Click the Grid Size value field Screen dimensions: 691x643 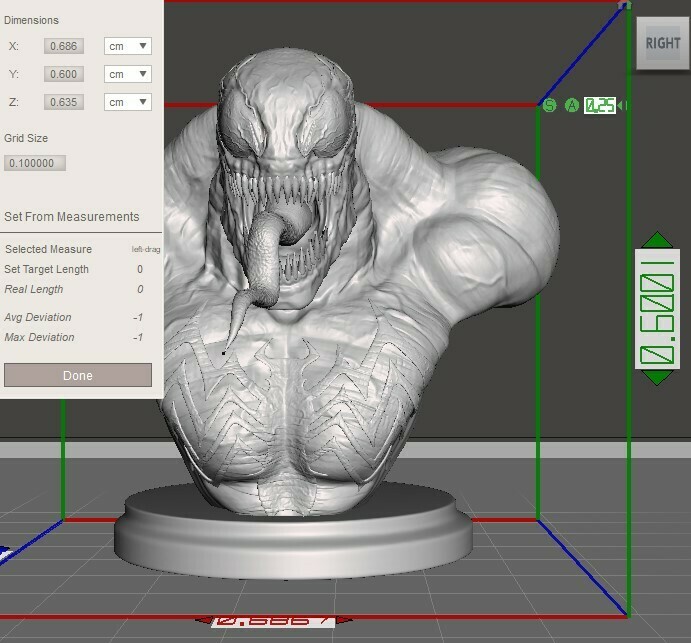point(35,163)
